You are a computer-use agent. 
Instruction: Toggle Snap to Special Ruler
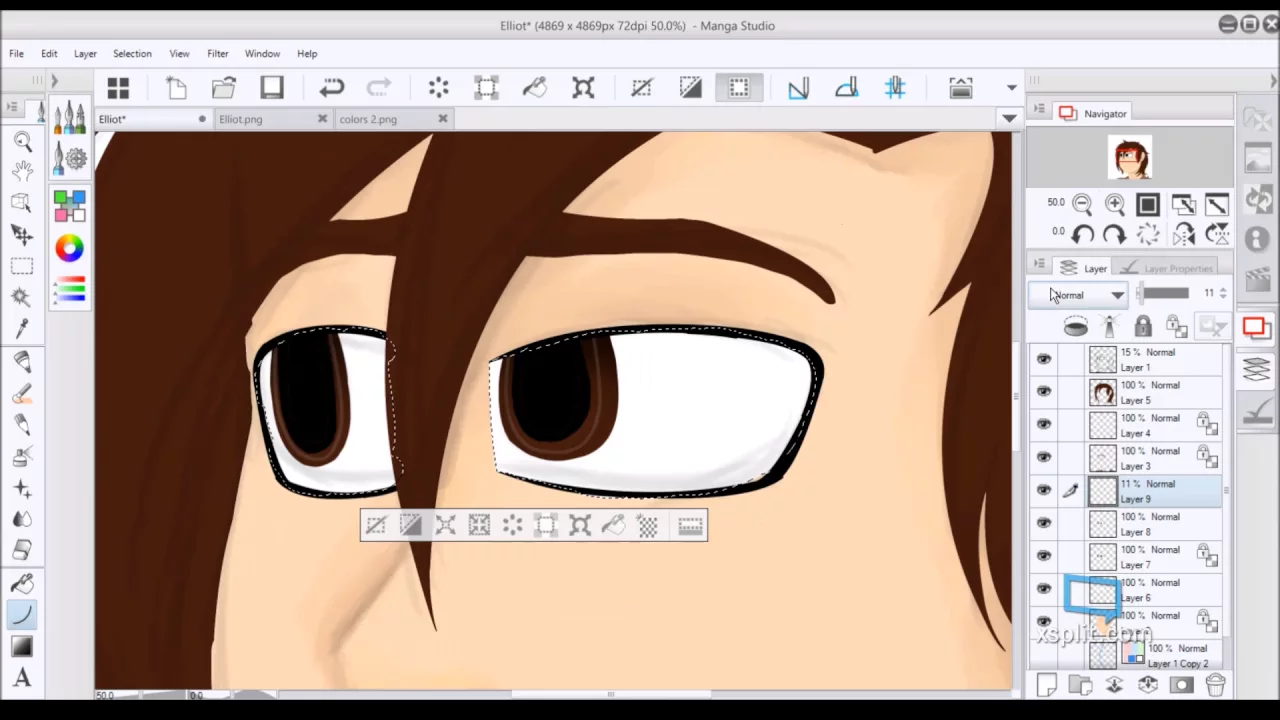pos(846,88)
